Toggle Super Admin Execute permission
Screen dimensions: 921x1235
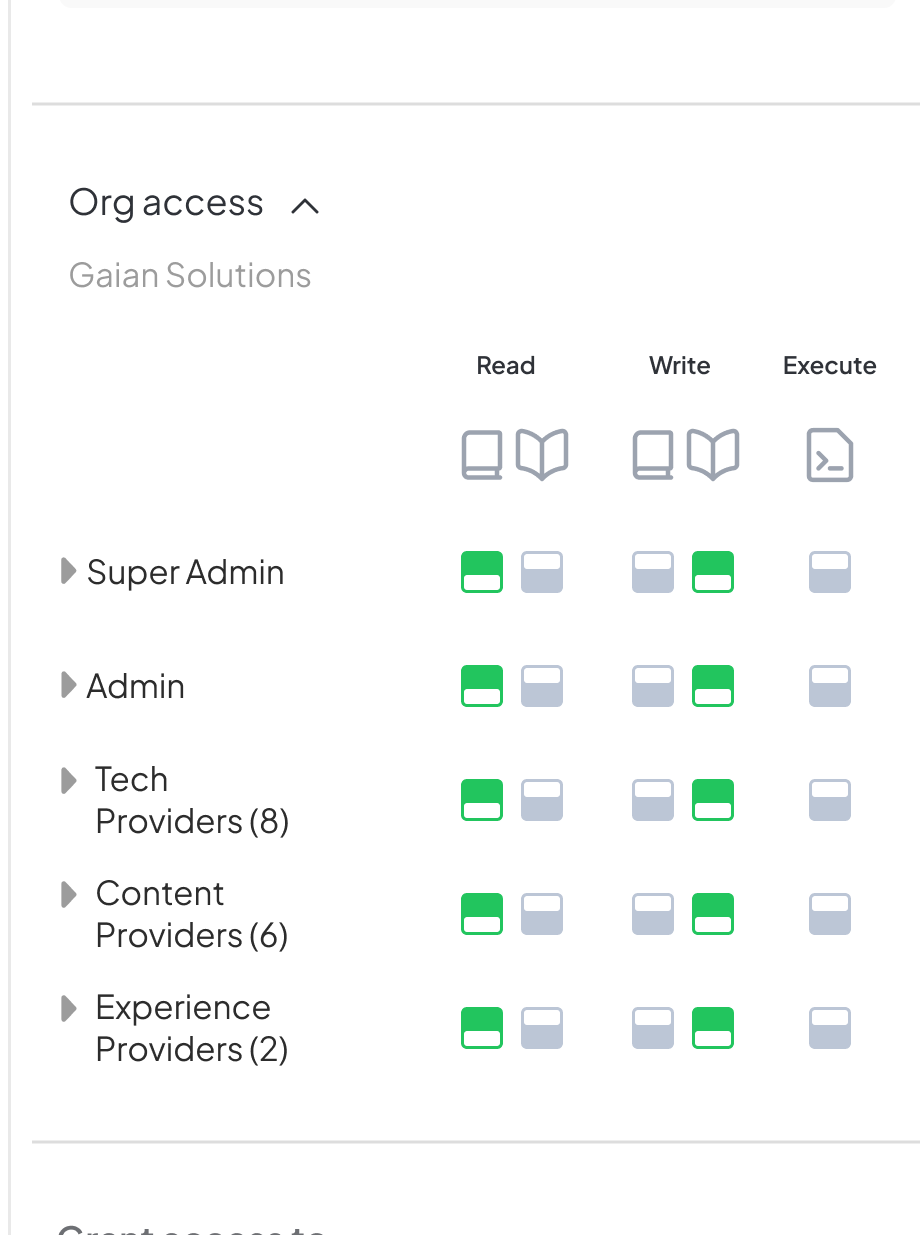[830, 572]
